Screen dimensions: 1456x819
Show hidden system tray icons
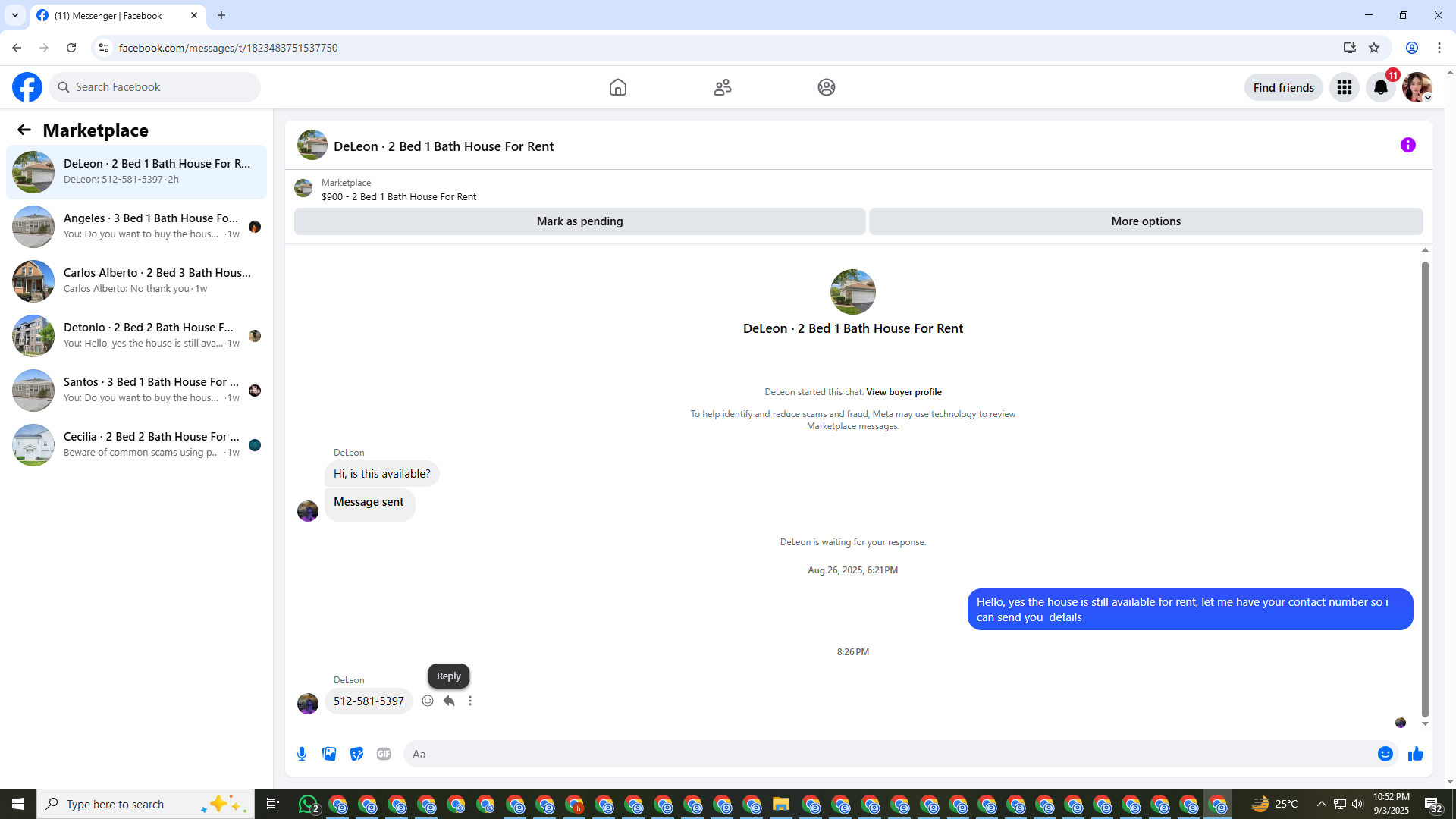(1322, 804)
